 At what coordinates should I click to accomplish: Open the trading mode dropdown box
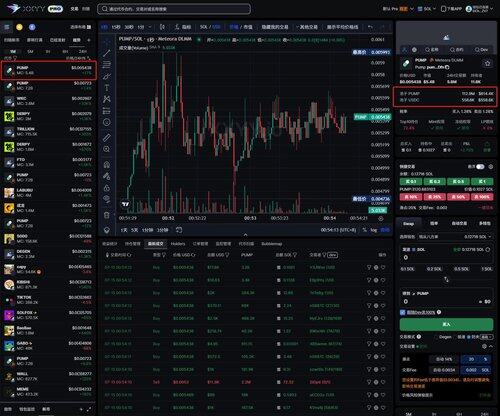click(487, 337)
